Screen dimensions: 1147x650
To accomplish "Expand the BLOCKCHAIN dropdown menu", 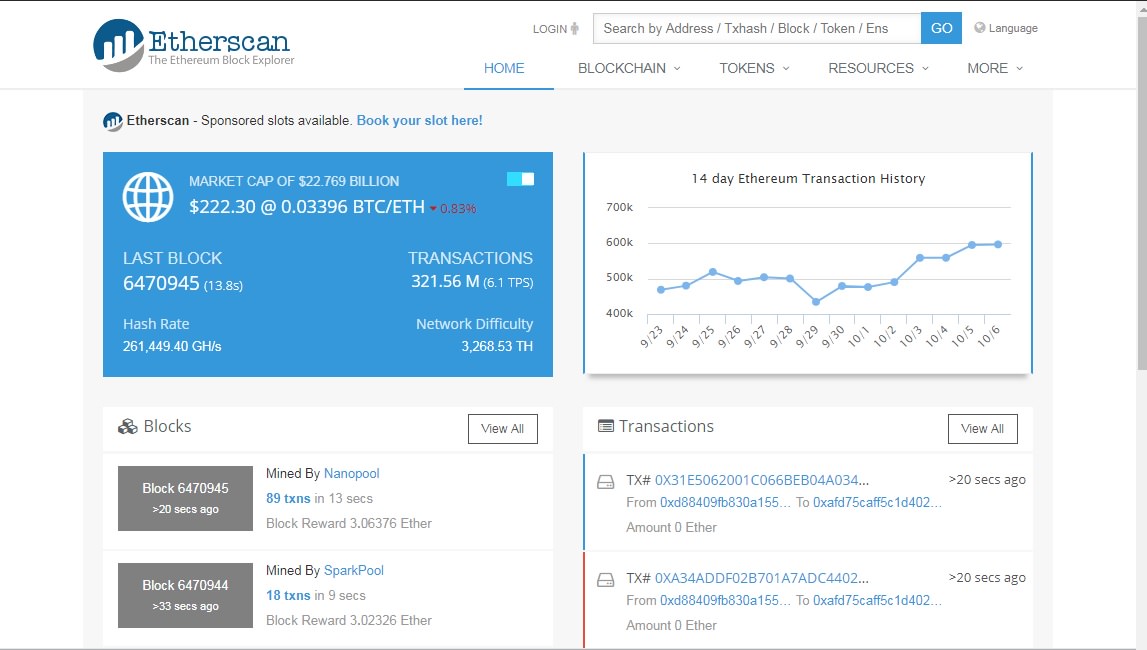I will 629,68.
